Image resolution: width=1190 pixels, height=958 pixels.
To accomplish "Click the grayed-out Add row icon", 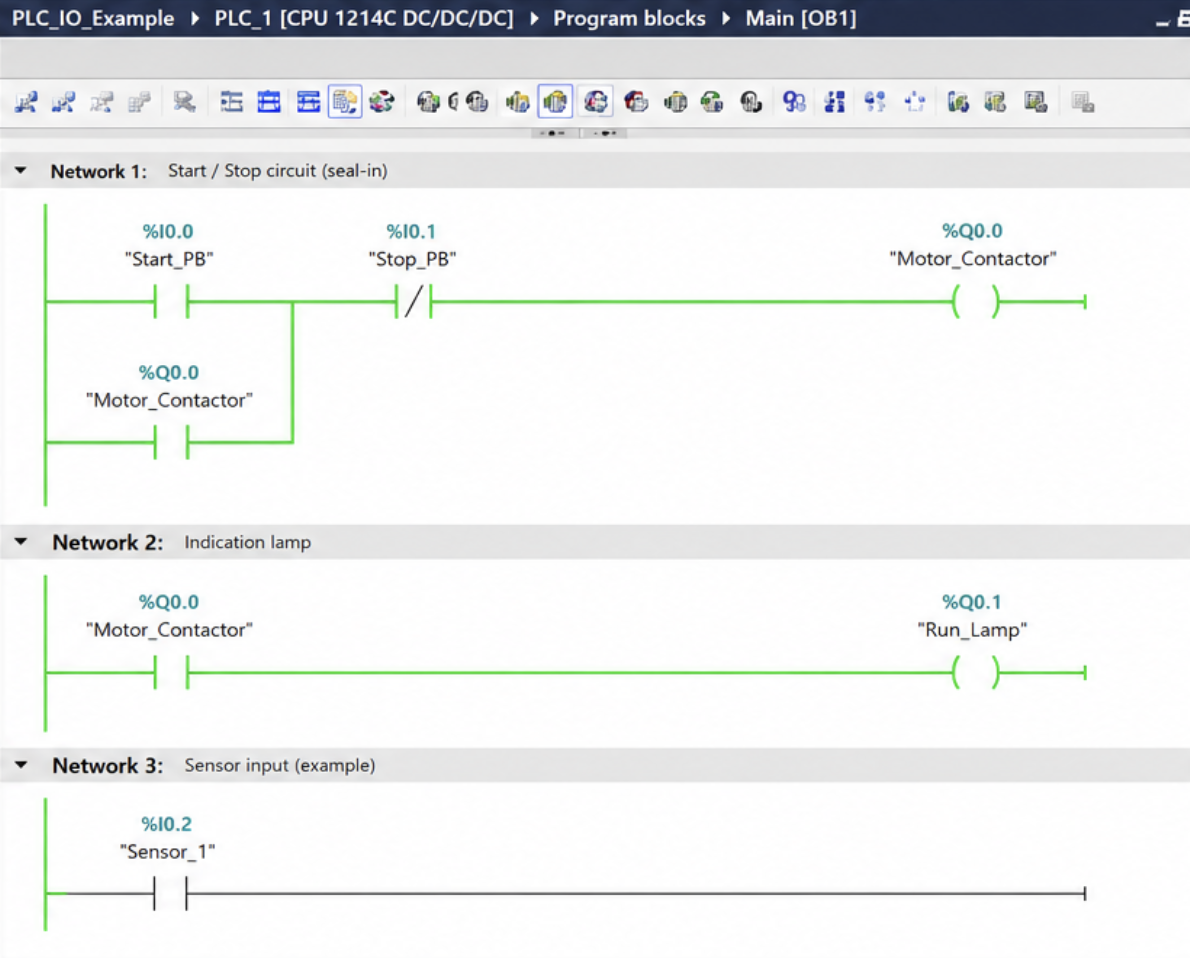I will pyautogui.click(x=139, y=102).
